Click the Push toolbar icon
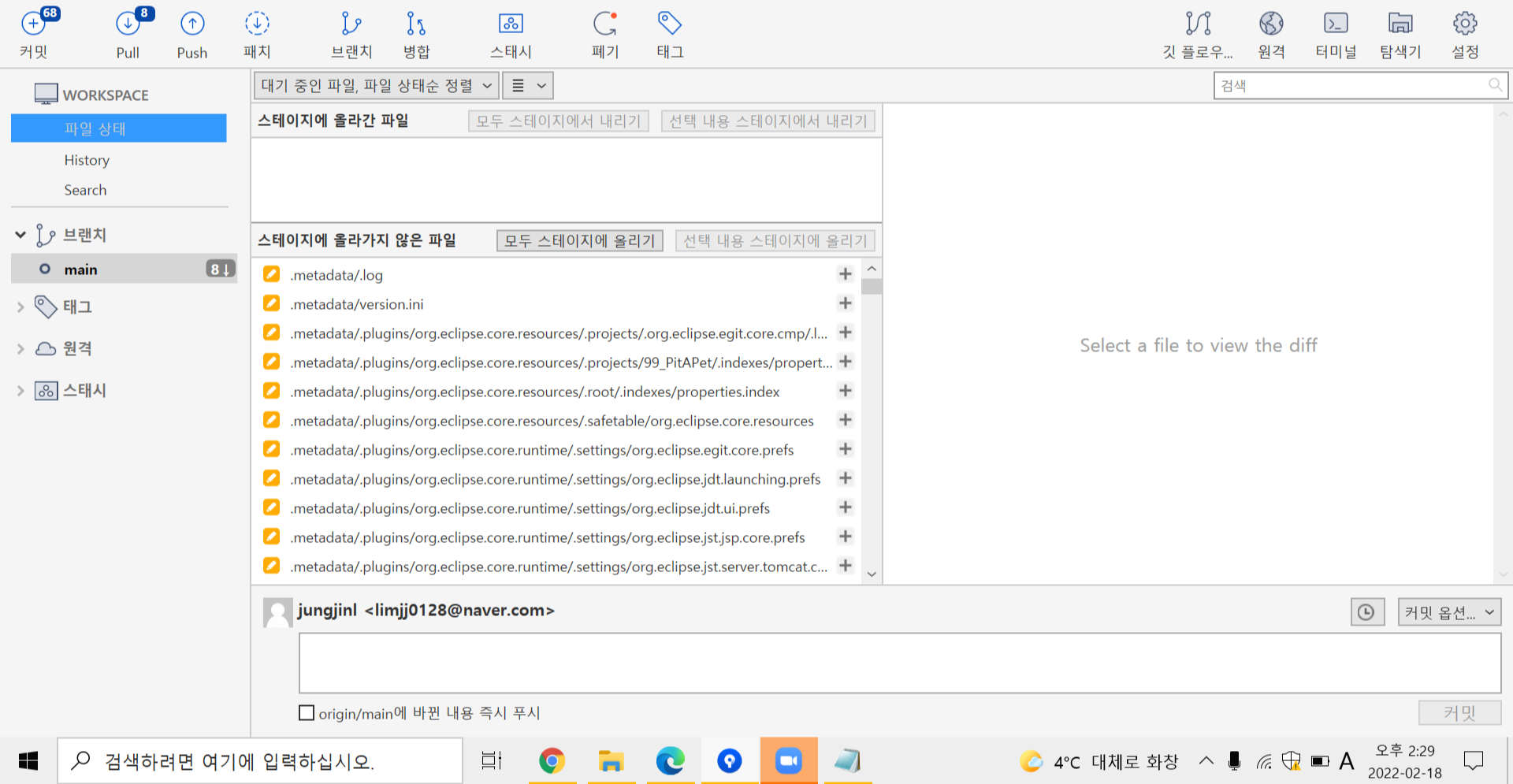This screenshot has height=784, width=1513. pos(192,33)
